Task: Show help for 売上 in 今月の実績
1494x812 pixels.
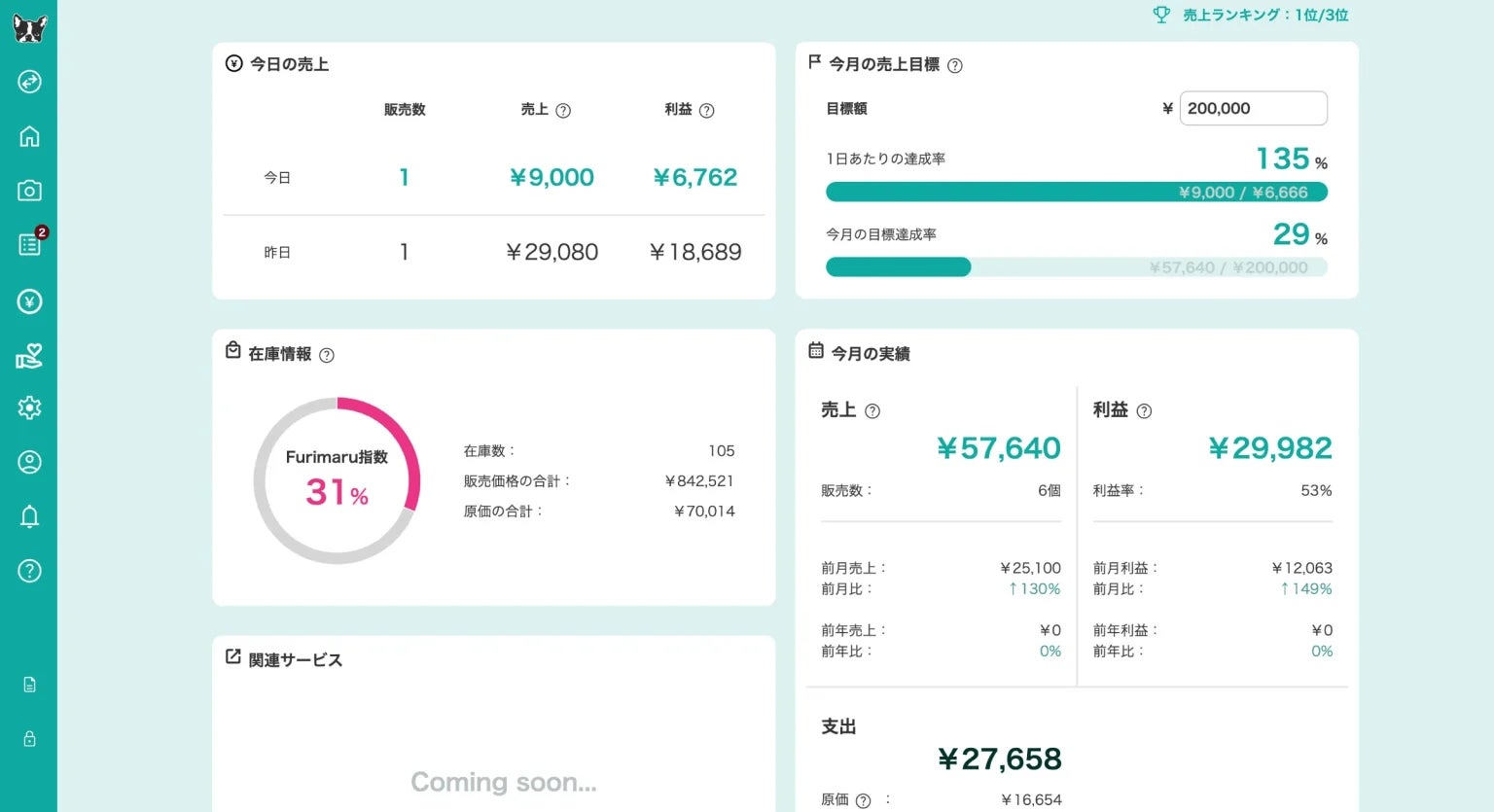Action: [x=872, y=411]
